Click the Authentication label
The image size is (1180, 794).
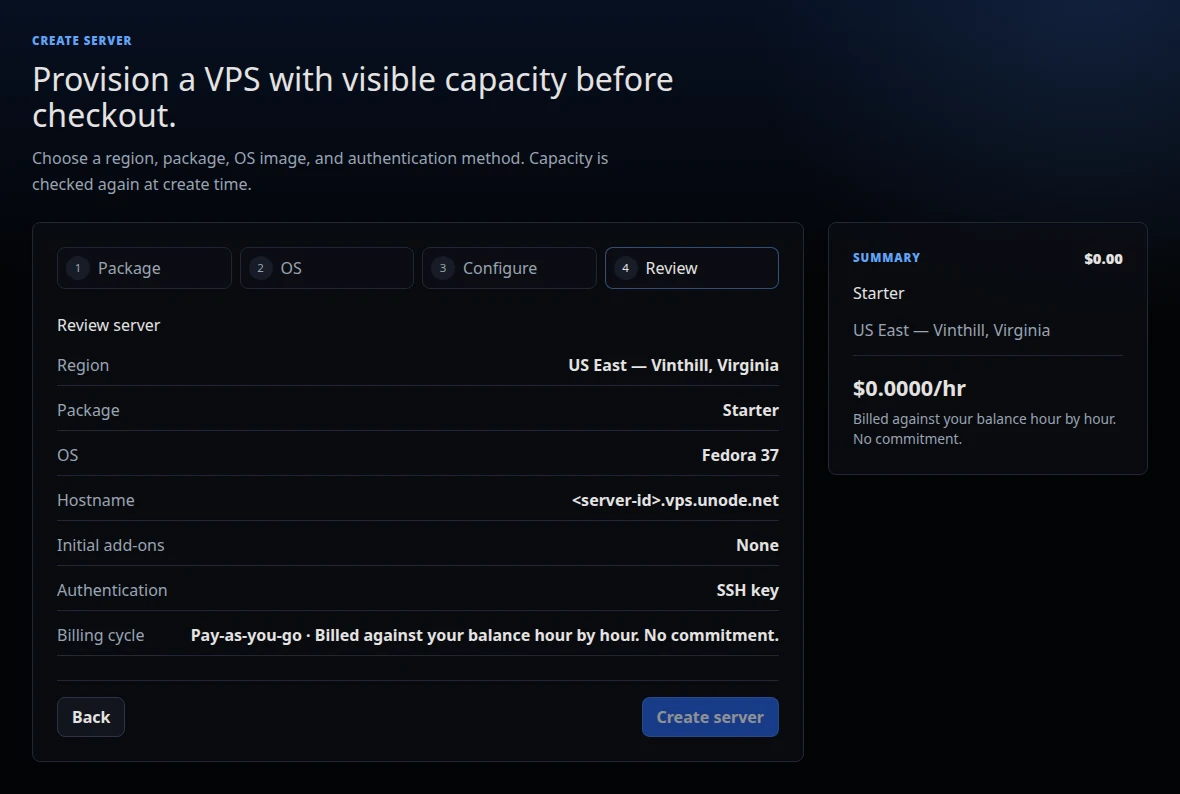[x=112, y=591]
